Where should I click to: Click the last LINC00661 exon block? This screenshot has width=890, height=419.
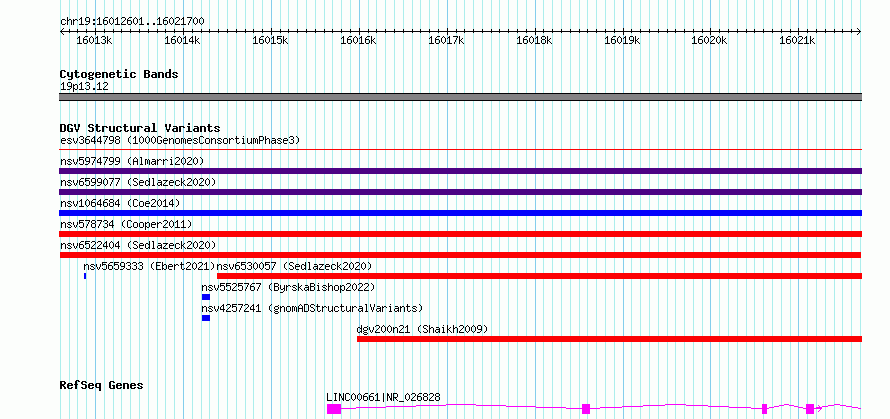click(x=810, y=409)
